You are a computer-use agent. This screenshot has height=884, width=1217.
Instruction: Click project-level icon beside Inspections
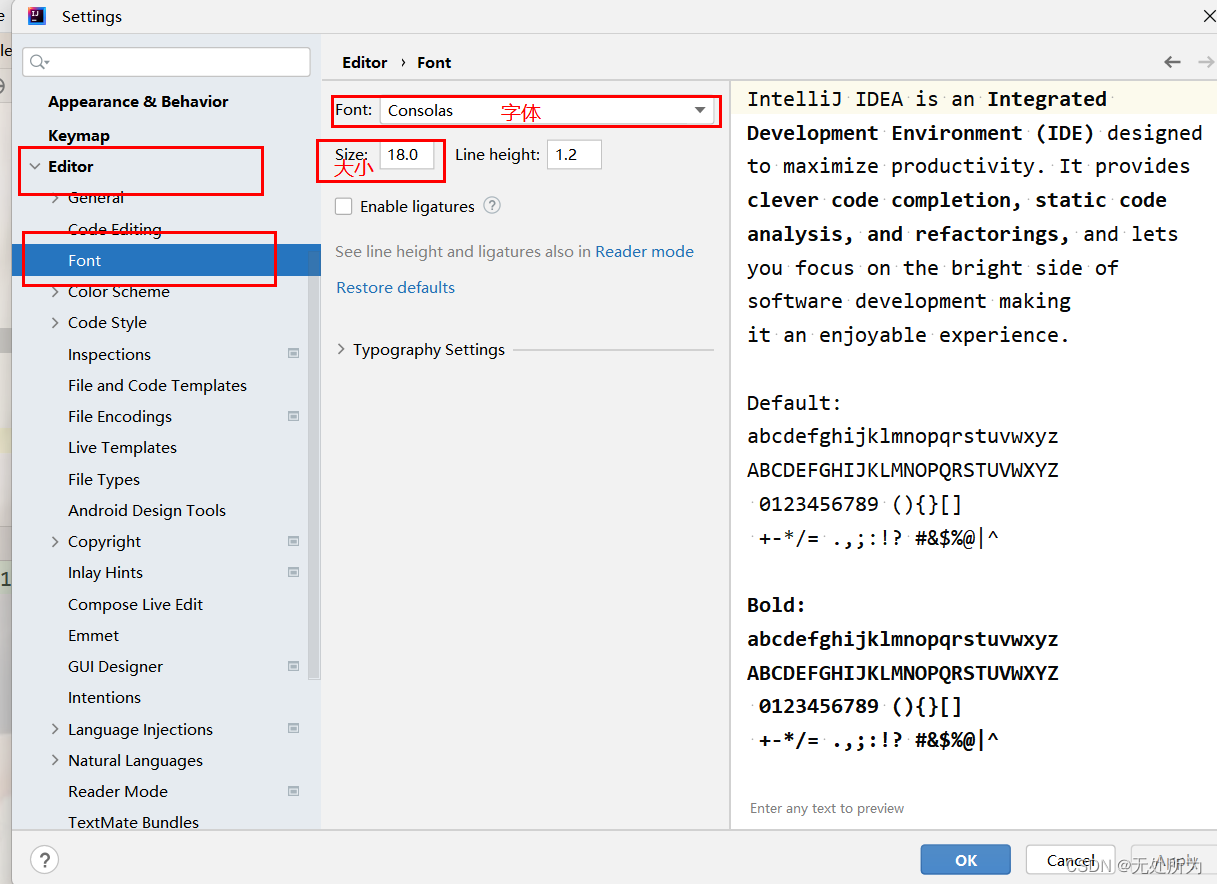[x=293, y=353]
